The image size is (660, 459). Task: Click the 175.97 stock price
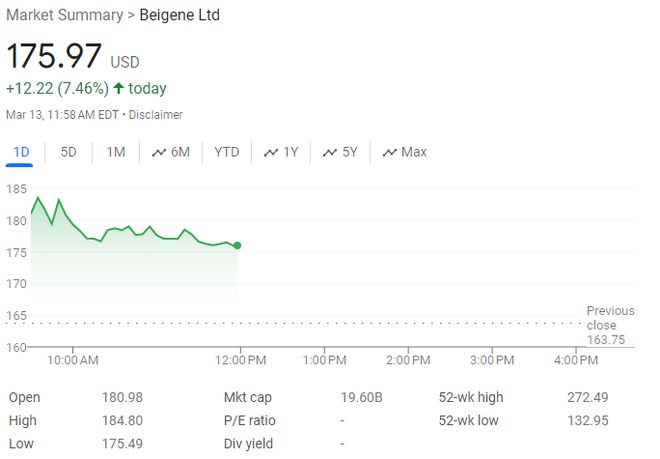[x=52, y=56]
